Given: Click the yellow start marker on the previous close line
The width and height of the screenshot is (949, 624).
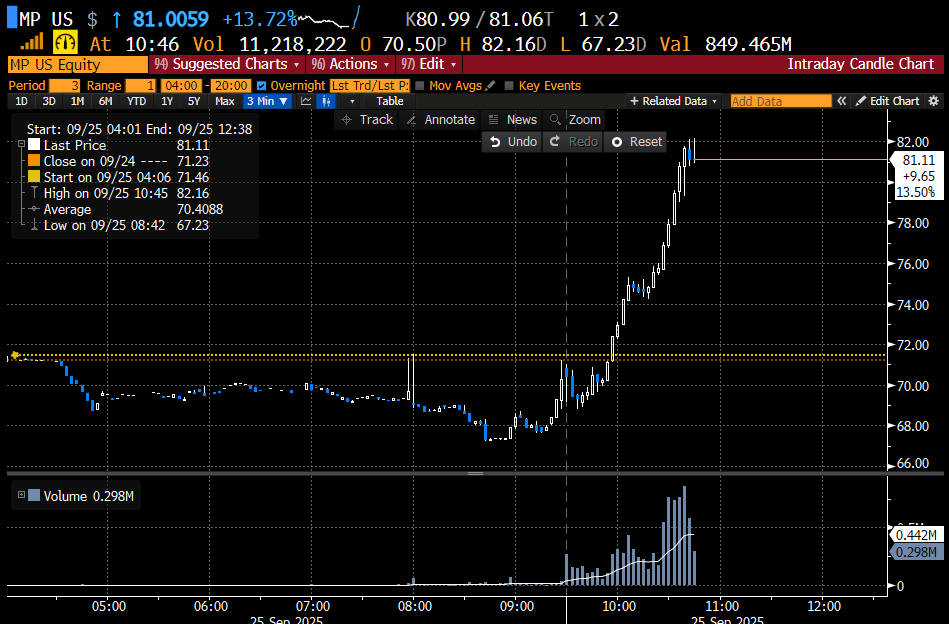Looking at the screenshot, I should click(15, 355).
